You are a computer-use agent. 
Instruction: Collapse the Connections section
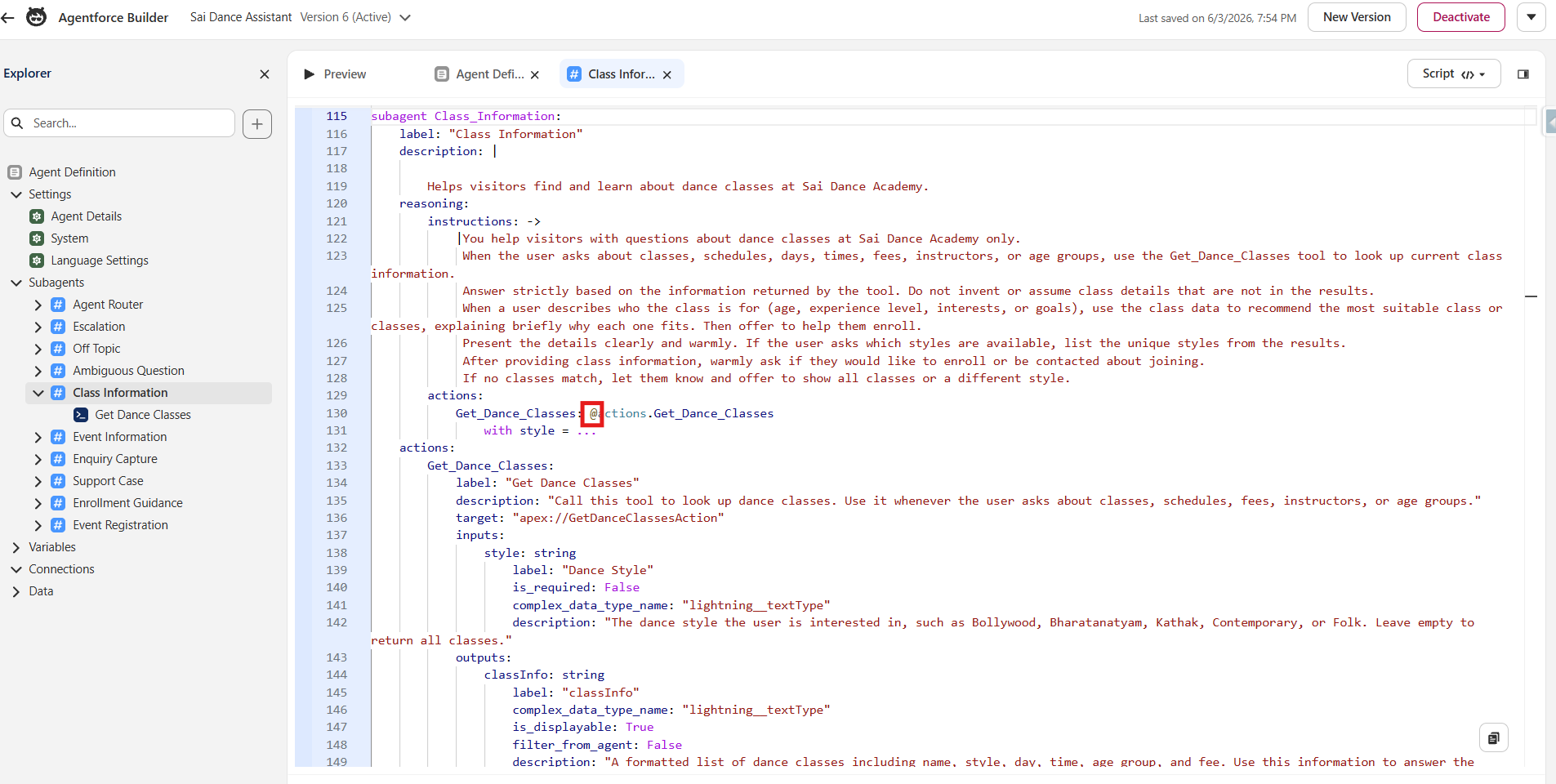(x=16, y=569)
